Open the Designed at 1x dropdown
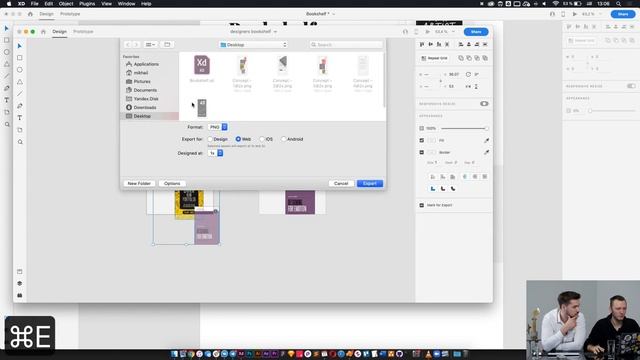This screenshot has width=640, height=360. click(x=216, y=153)
